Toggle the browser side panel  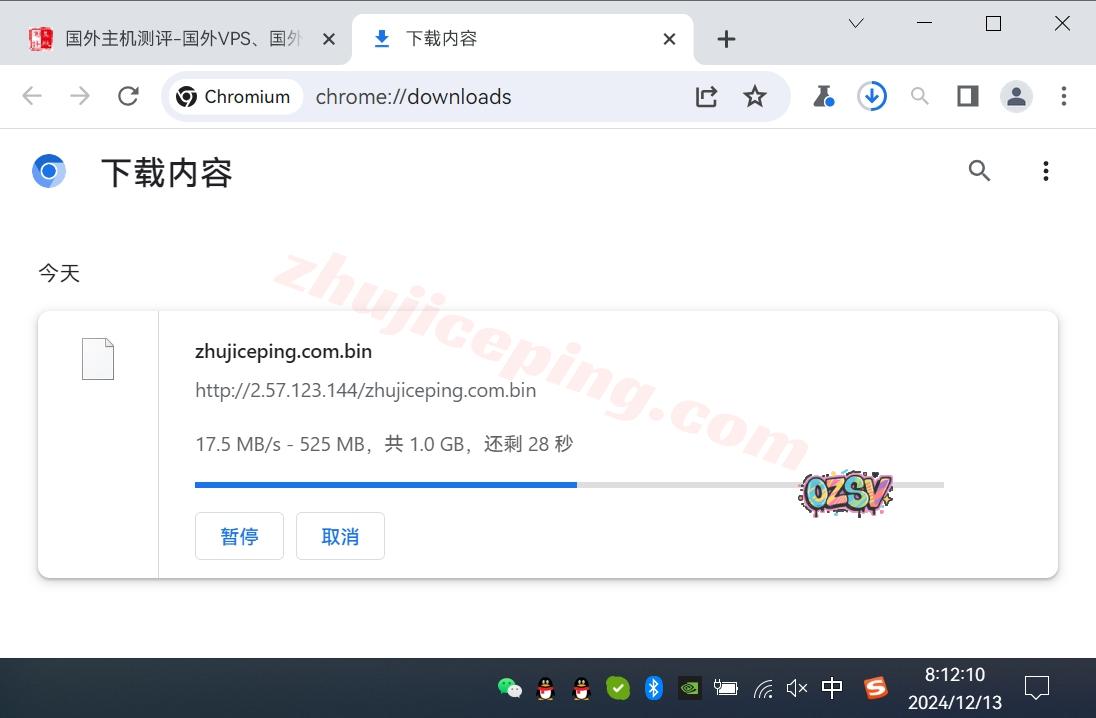[x=967, y=96]
